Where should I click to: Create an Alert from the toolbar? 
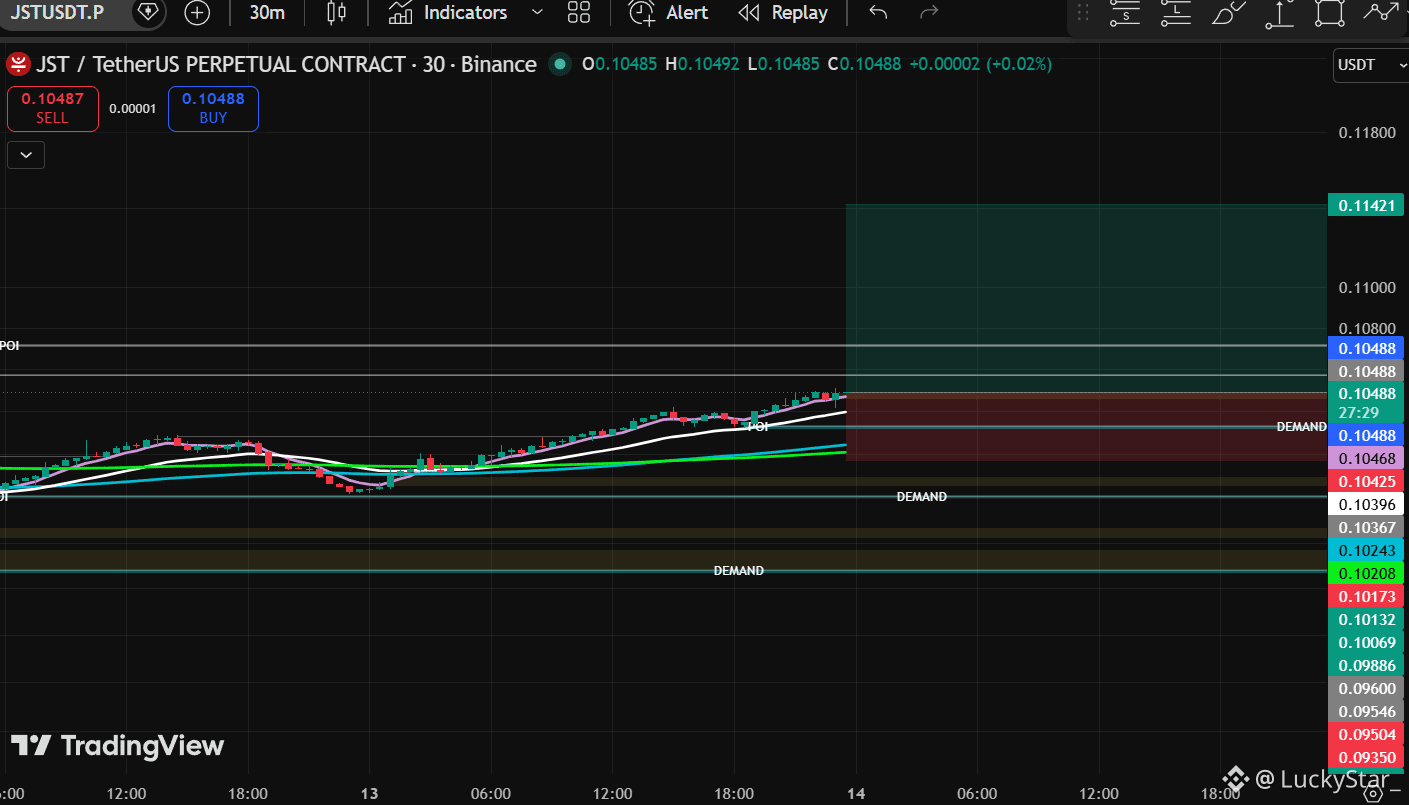tap(668, 13)
